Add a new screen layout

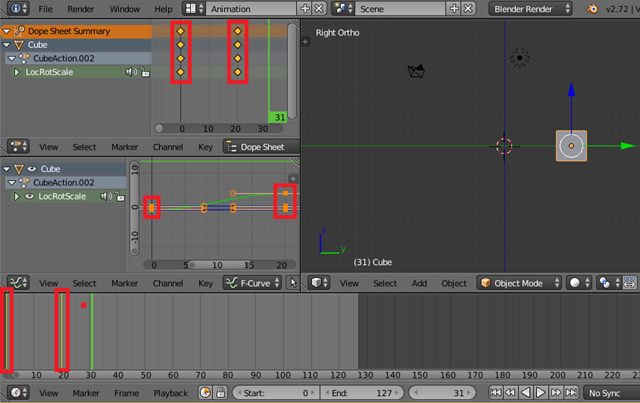point(305,9)
